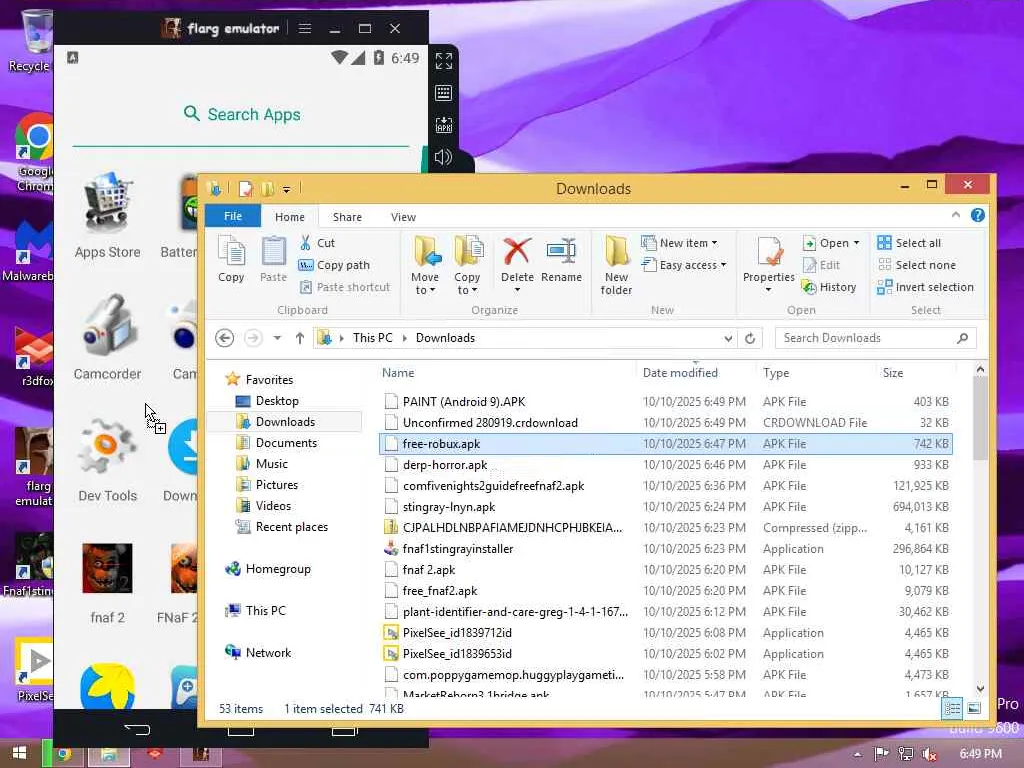Viewport: 1024px width, 768px height.
Task: Click This PC in the address breadcrumb
Action: [x=373, y=338]
